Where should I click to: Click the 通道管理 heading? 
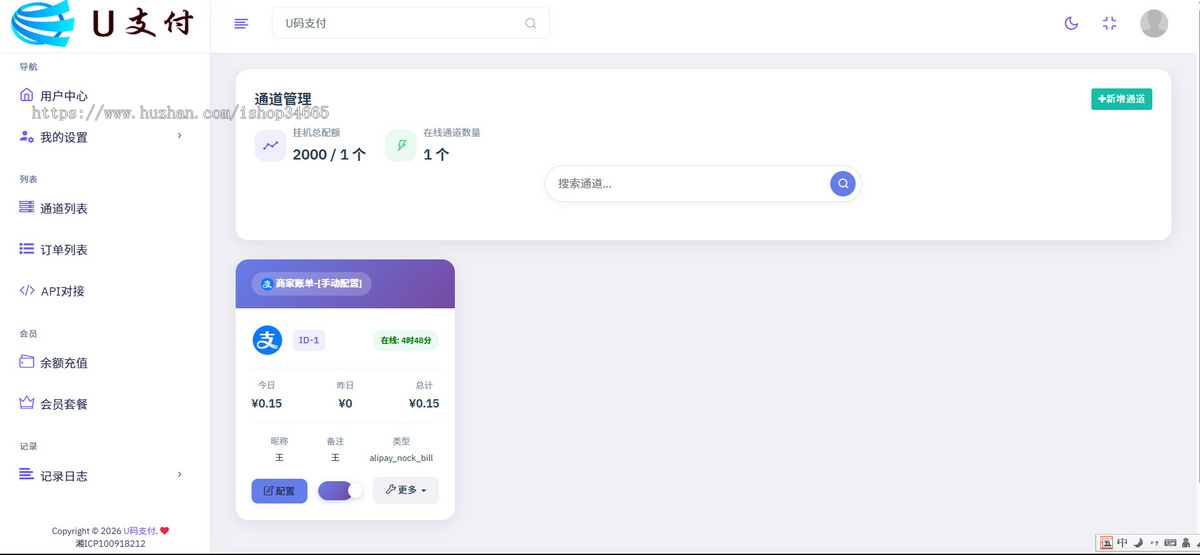283,99
